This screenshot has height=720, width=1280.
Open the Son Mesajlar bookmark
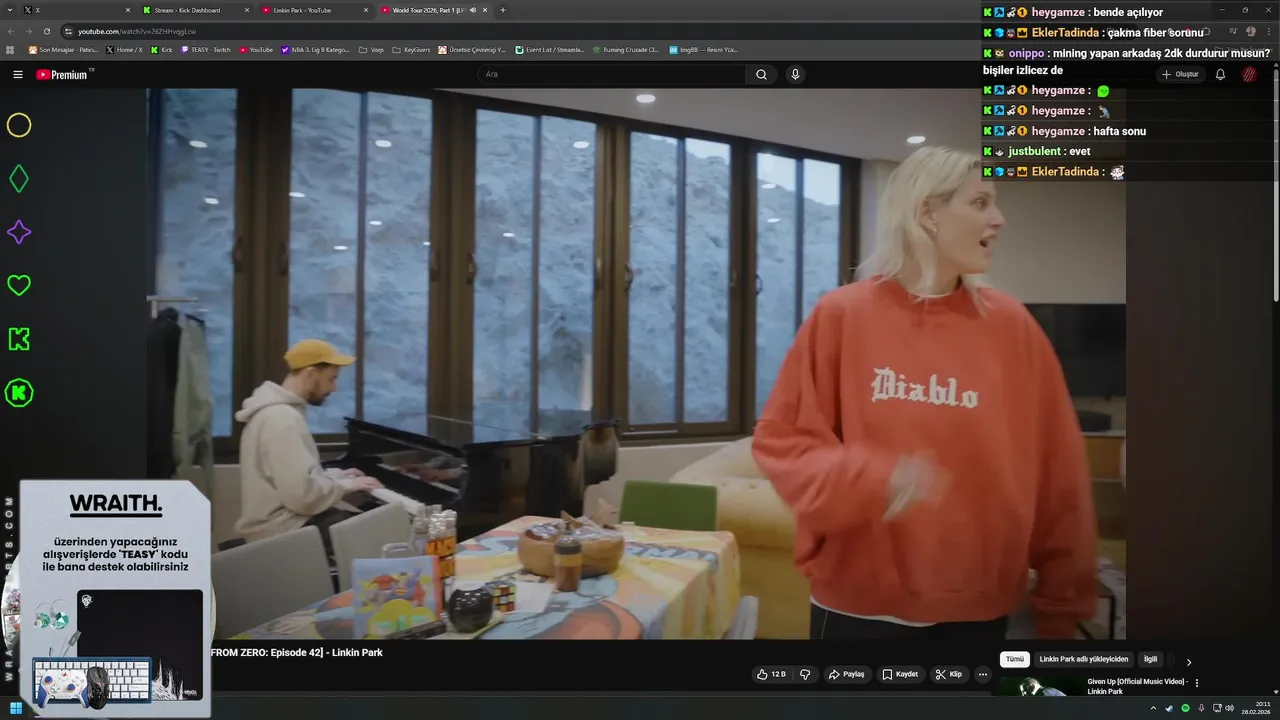[x=64, y=49]
